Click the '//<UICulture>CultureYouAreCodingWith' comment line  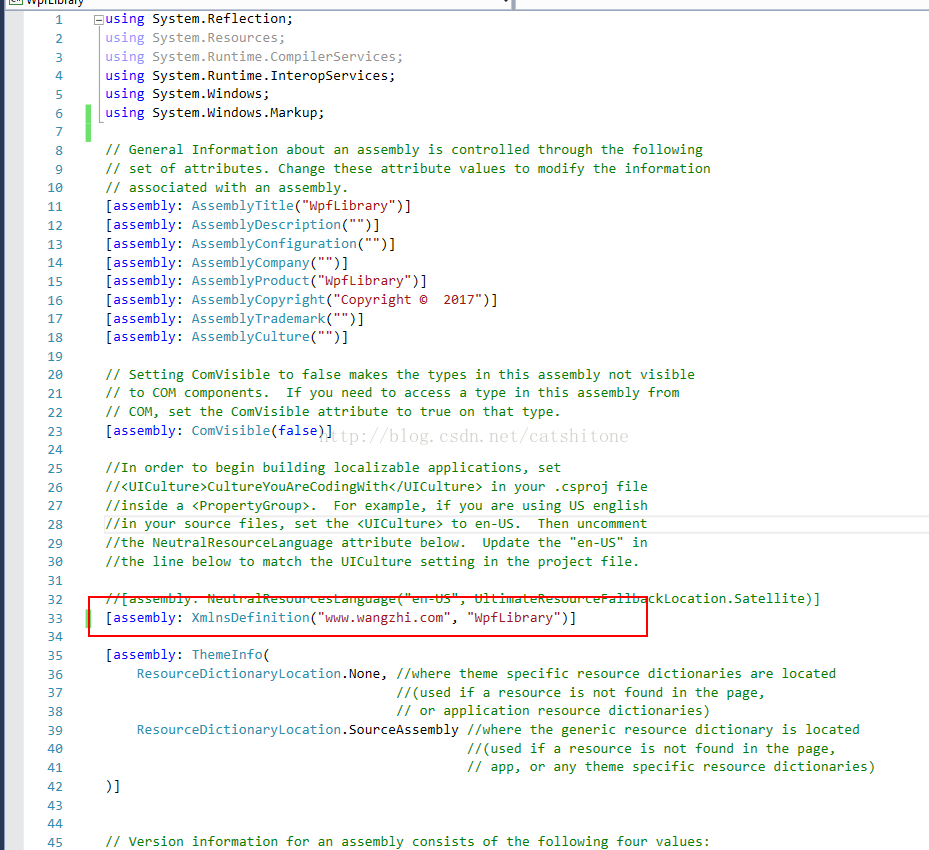coord(376,487)
